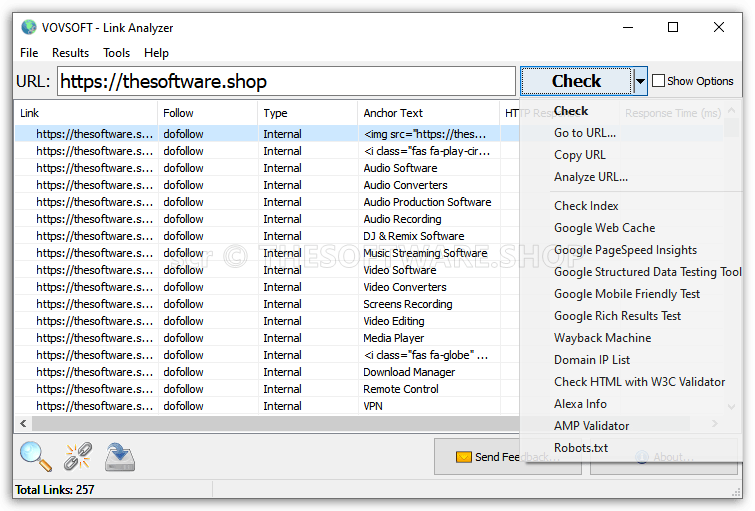Image resolution: width=755 pixels, height=511 pixels.
Task: Click the large Check button
Action: 576,81
